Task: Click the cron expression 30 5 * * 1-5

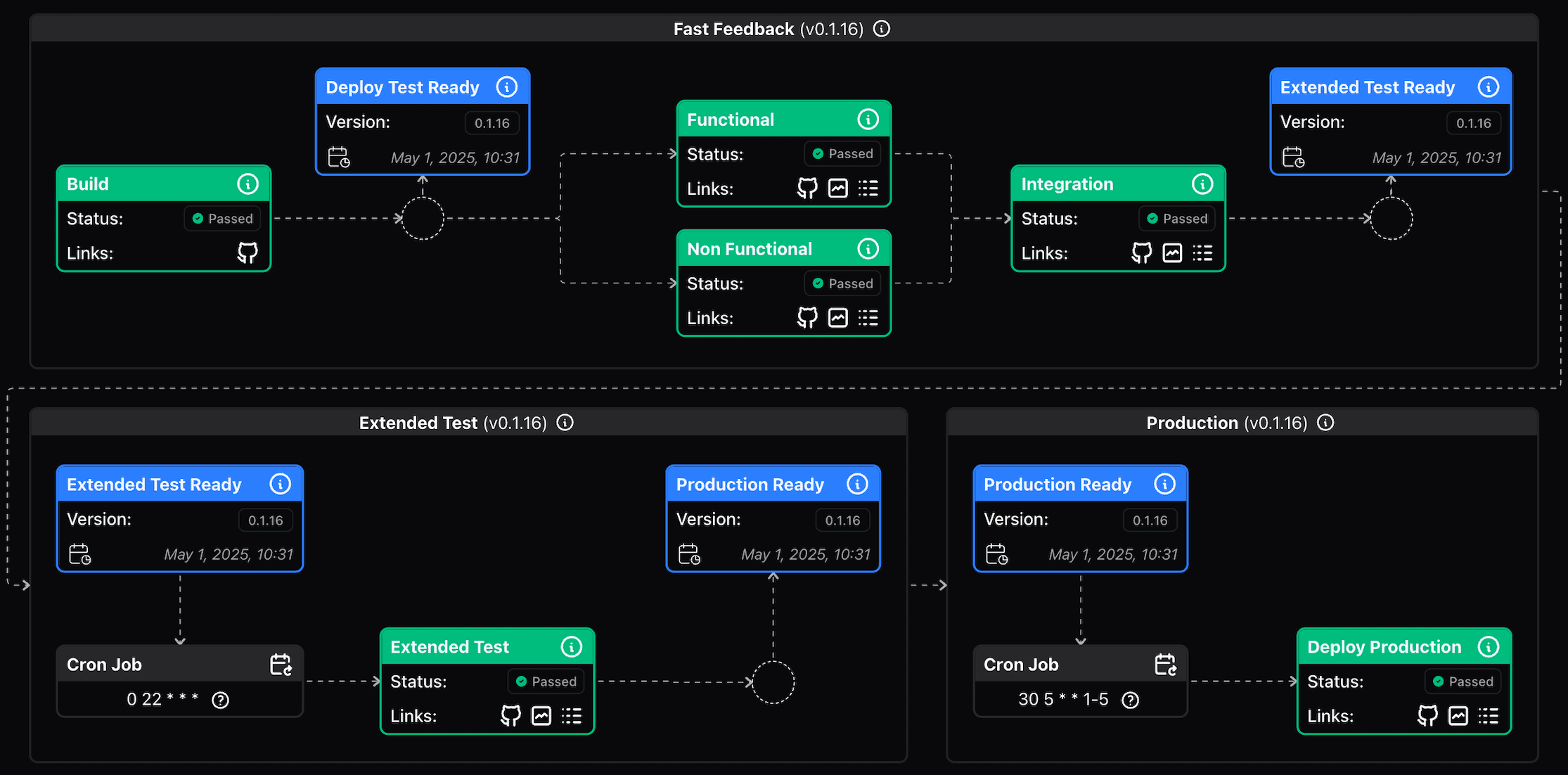Action: (1063, 699)
